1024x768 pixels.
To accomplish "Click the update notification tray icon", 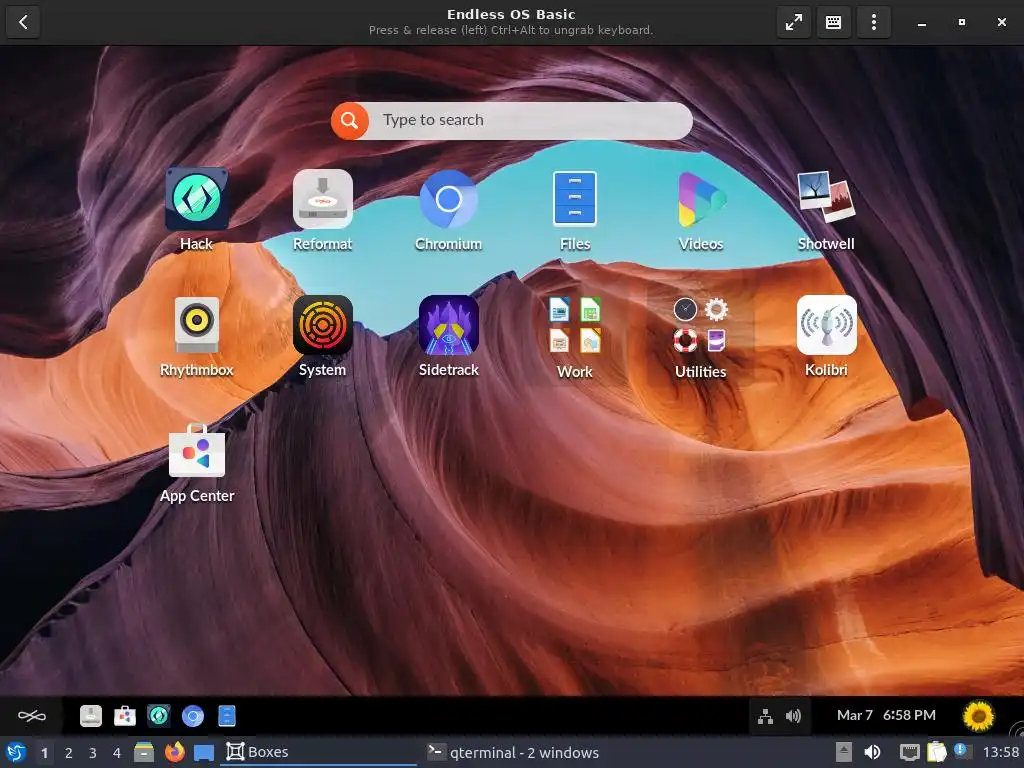I will point(962,751).
